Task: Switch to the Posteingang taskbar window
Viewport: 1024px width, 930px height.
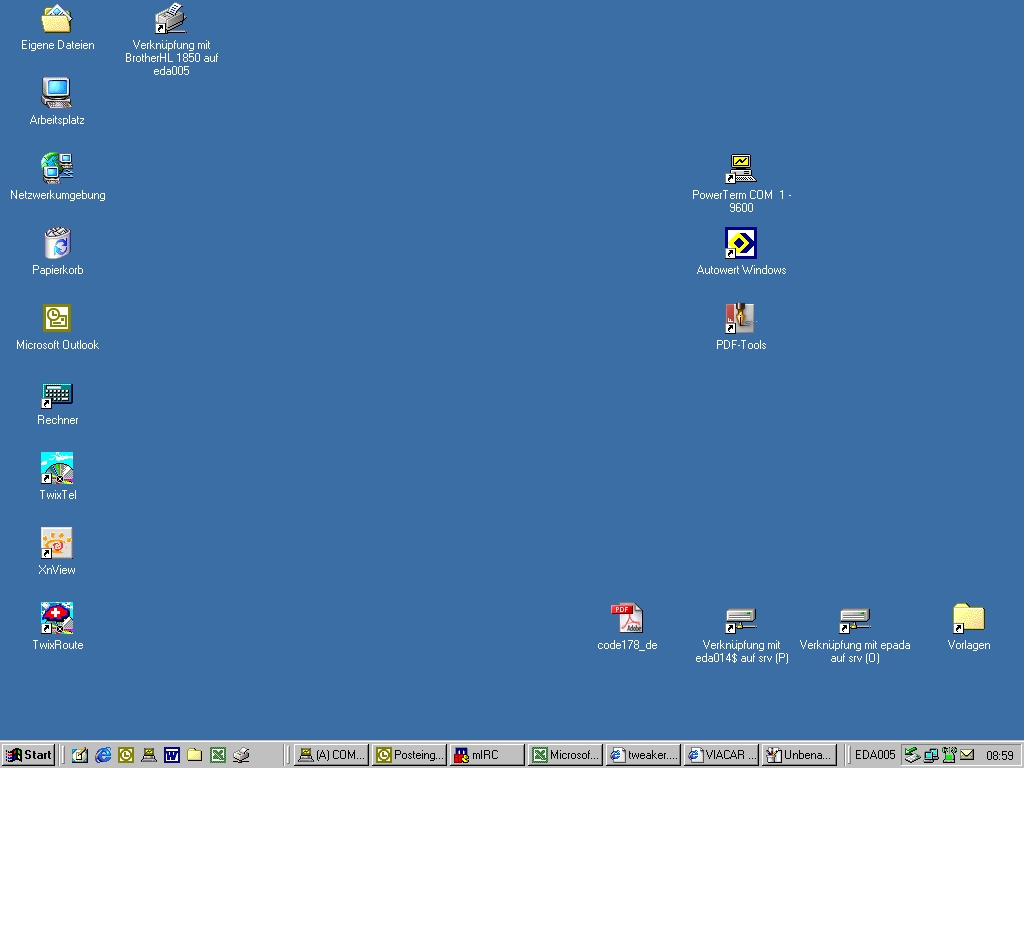Action: coord(409,755)
